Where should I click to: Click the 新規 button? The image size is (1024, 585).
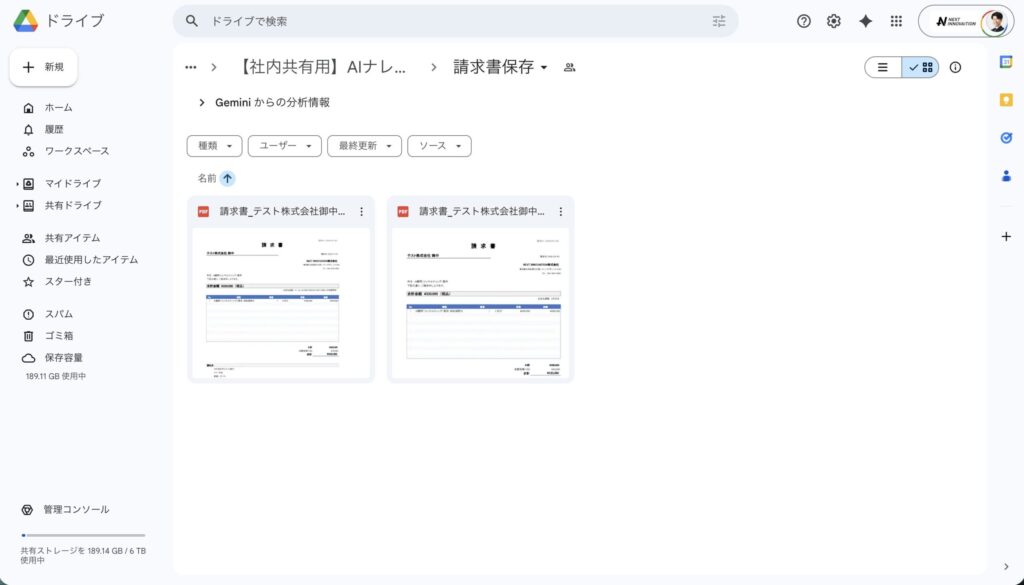44,67
